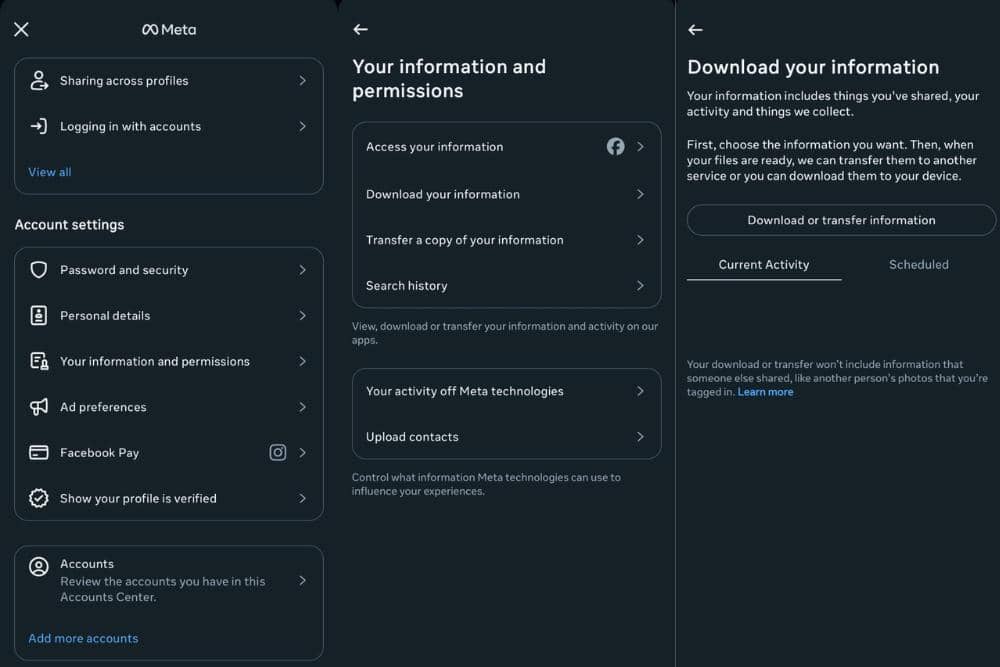Go back from Download your information page
This screenshot has height=667, width=1000.
pos(696,30)
